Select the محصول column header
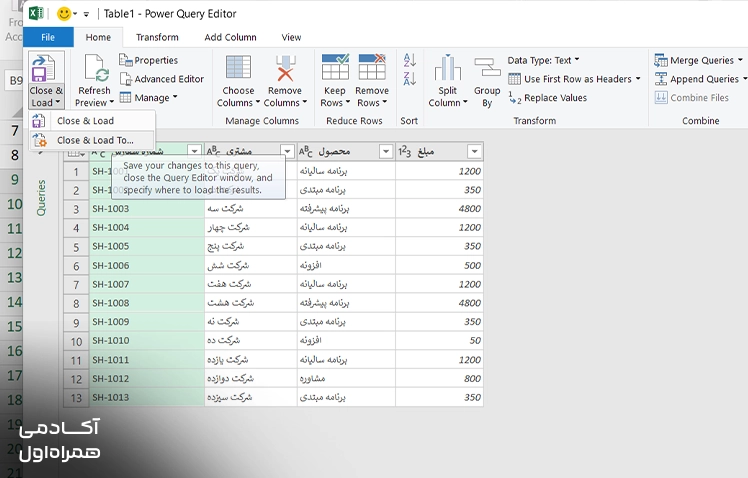Viewport: 748px width, 478px height. (346, 152)
